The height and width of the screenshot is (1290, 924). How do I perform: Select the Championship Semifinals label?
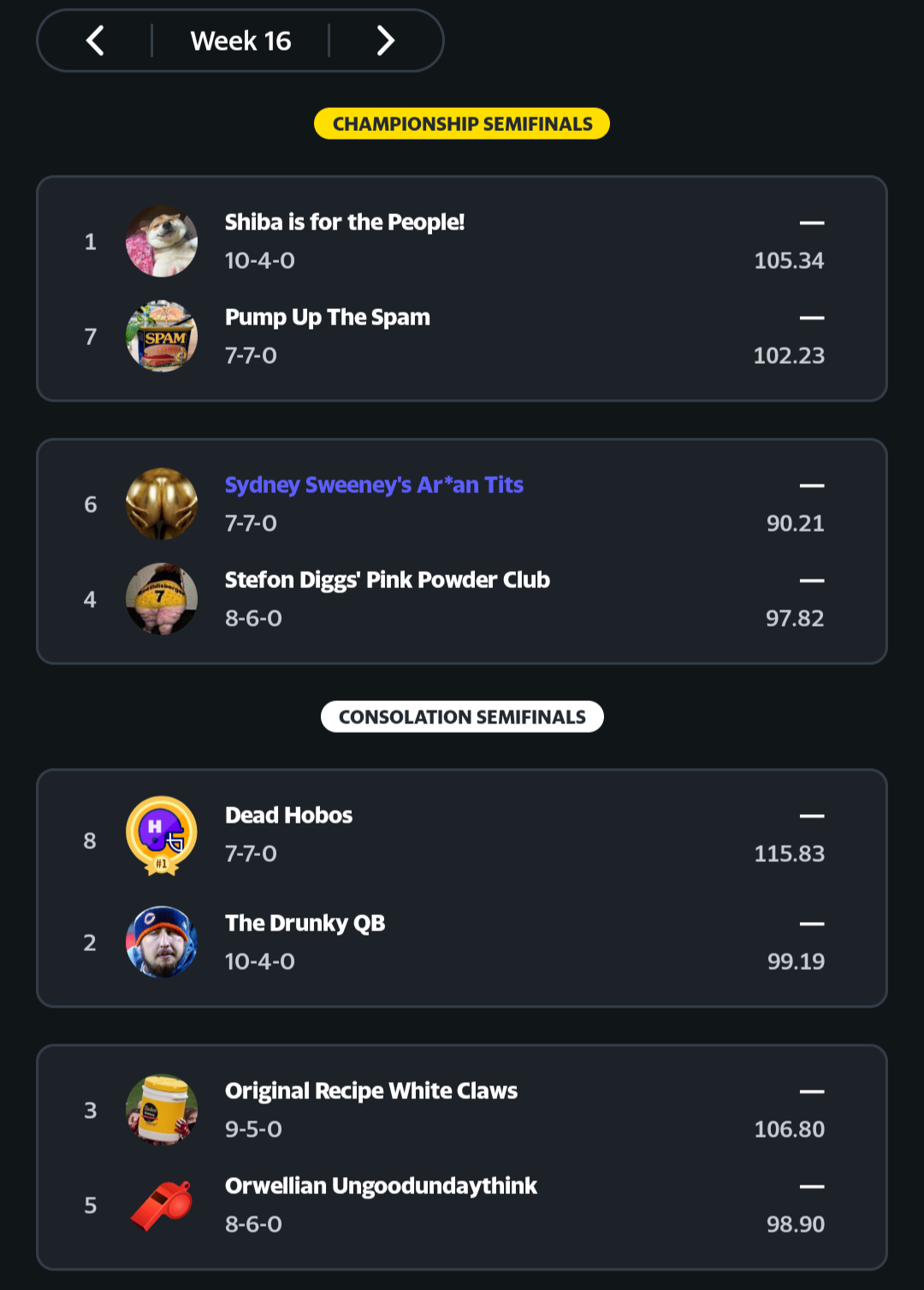tap(462, 124)
